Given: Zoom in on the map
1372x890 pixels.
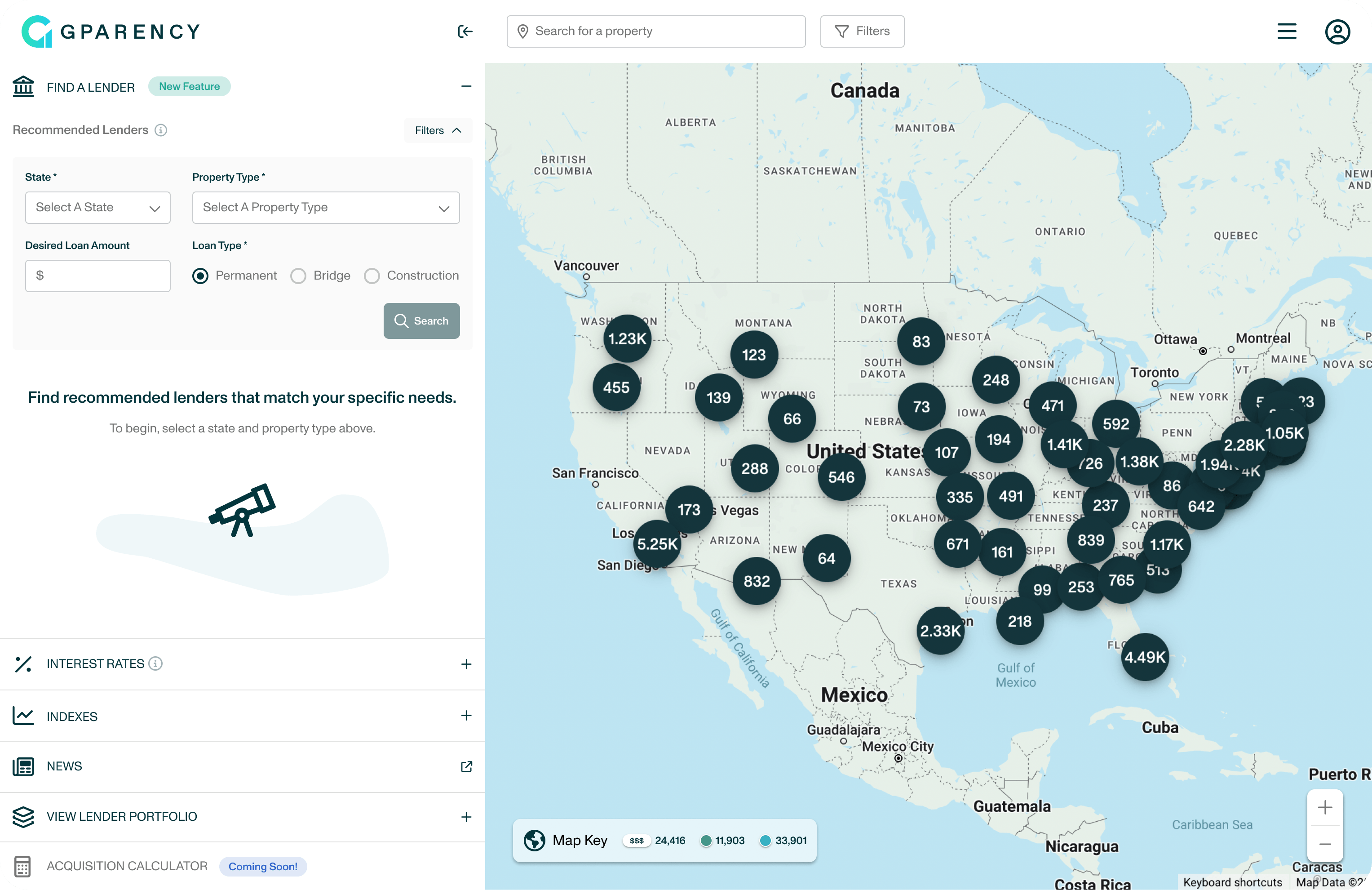Looking at the screenshot, I should [1325, 807].
